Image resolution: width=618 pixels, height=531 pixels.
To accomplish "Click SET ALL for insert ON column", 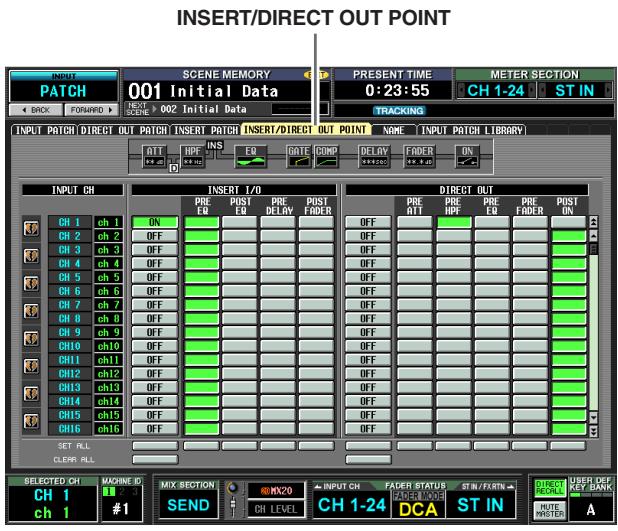I will (155, 446).
